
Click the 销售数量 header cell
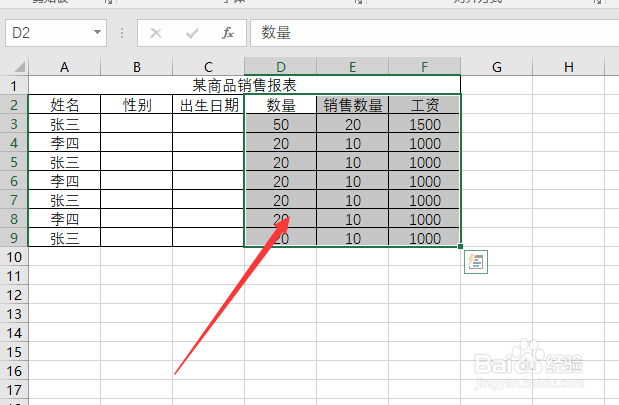[353, 105]
